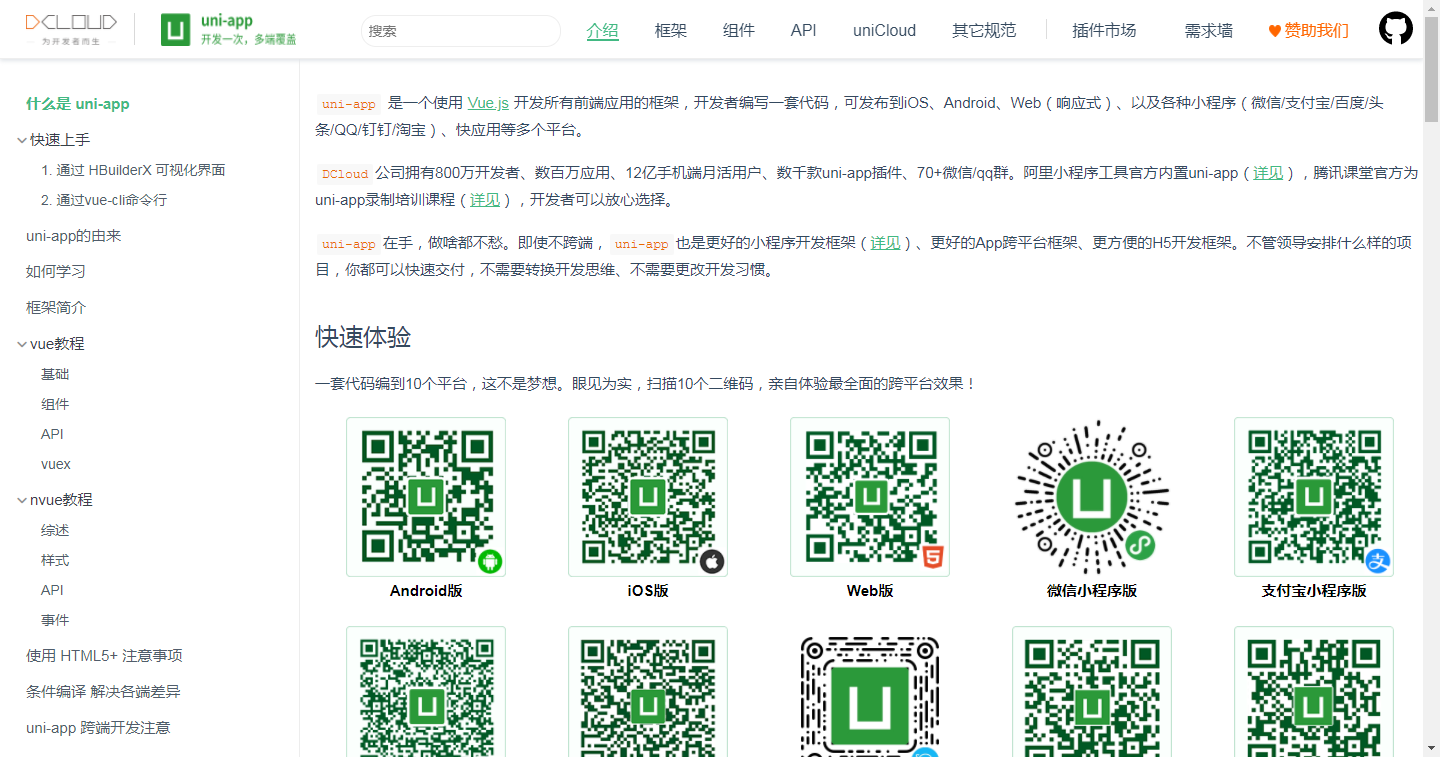Open the GitHub icon link

point(1396,29)
